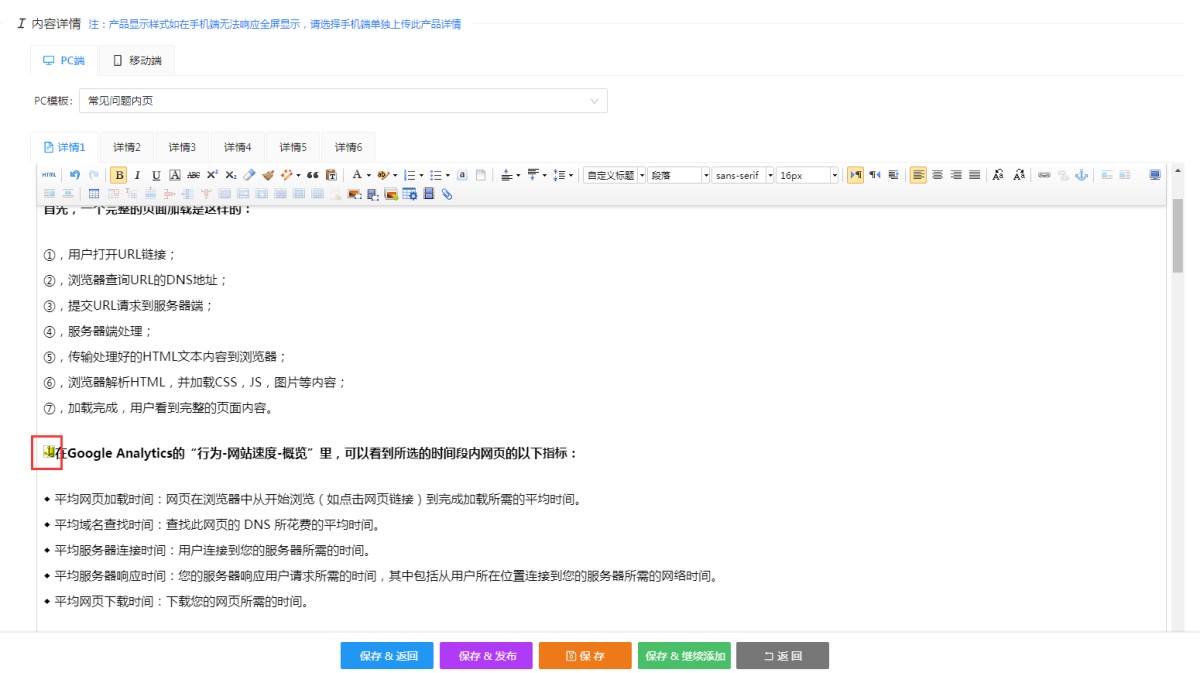The image size is (1200, 673).
Task: Click the fullscreen monitor icon
Action: (1155, 175)
